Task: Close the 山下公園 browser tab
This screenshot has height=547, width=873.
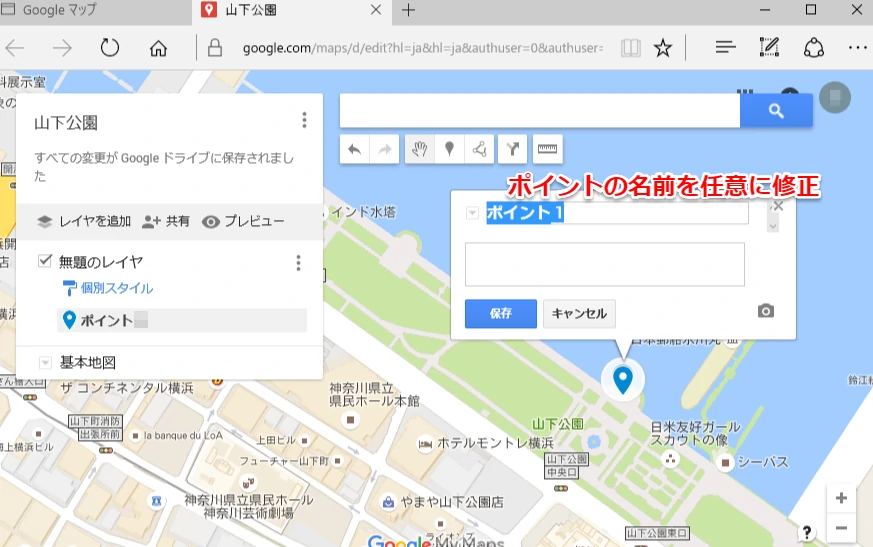Action: [376, 10]
